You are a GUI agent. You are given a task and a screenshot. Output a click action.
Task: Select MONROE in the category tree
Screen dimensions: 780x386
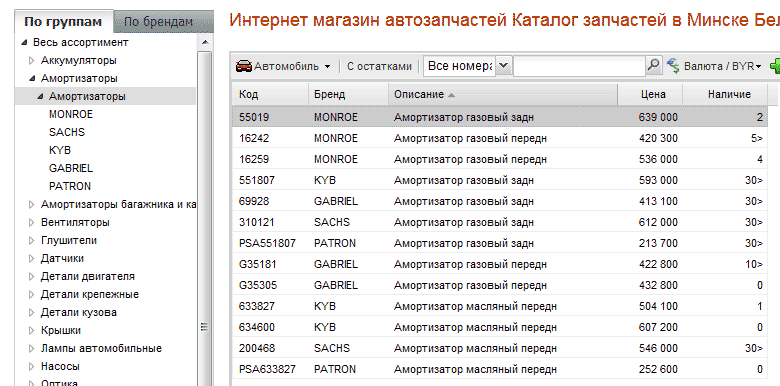click(71, 114)
